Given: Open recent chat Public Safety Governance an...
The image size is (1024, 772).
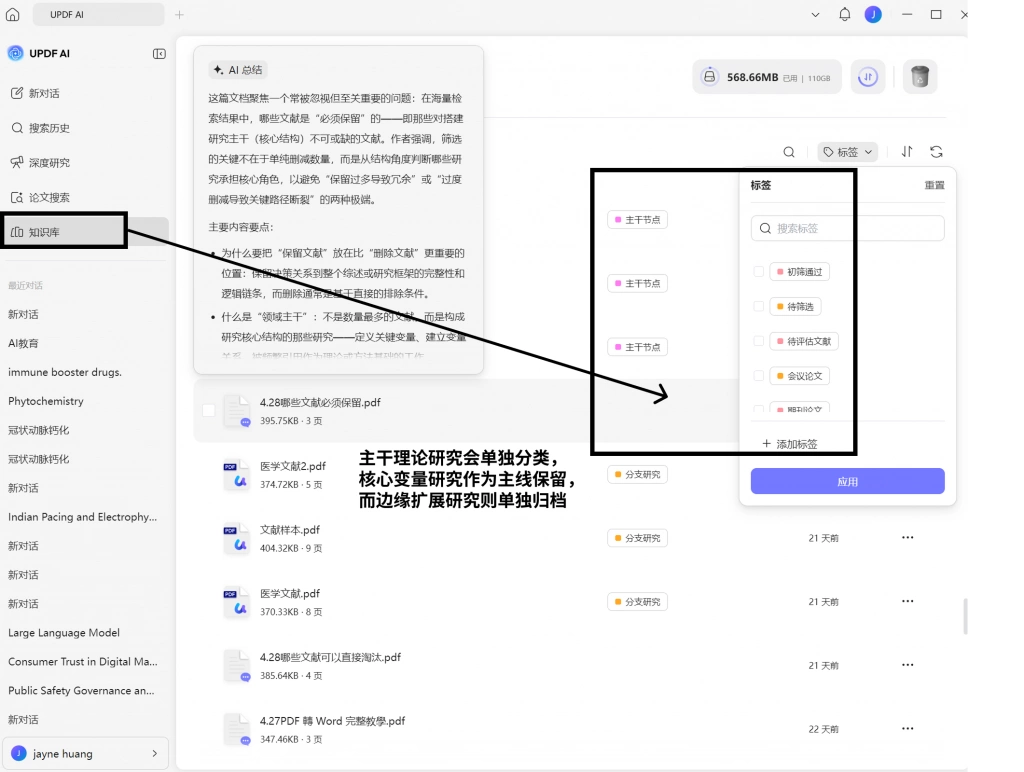Looking at the screenshot, I should point(81,690).
